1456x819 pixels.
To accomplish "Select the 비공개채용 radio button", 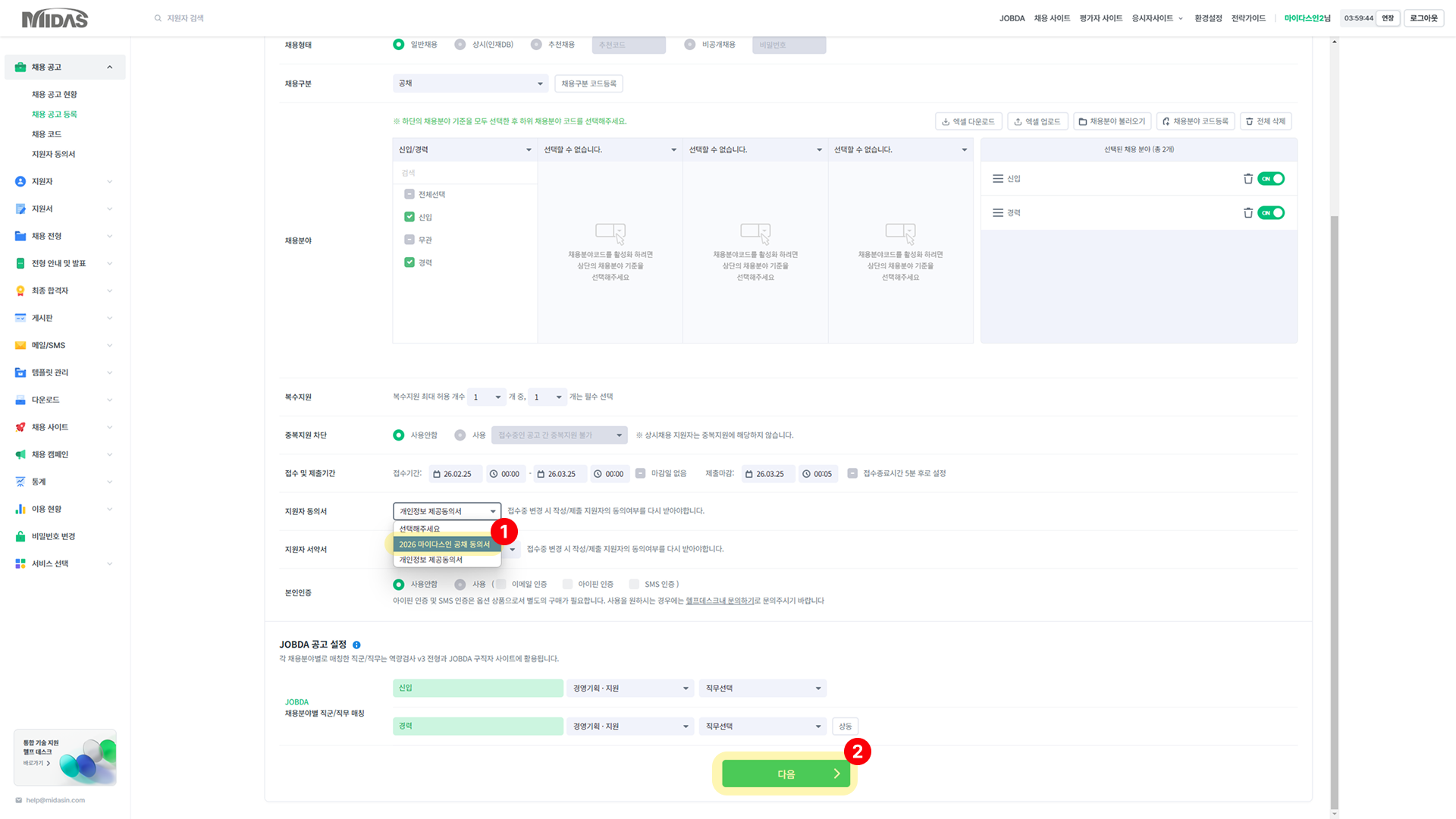I will click(689, 45).
